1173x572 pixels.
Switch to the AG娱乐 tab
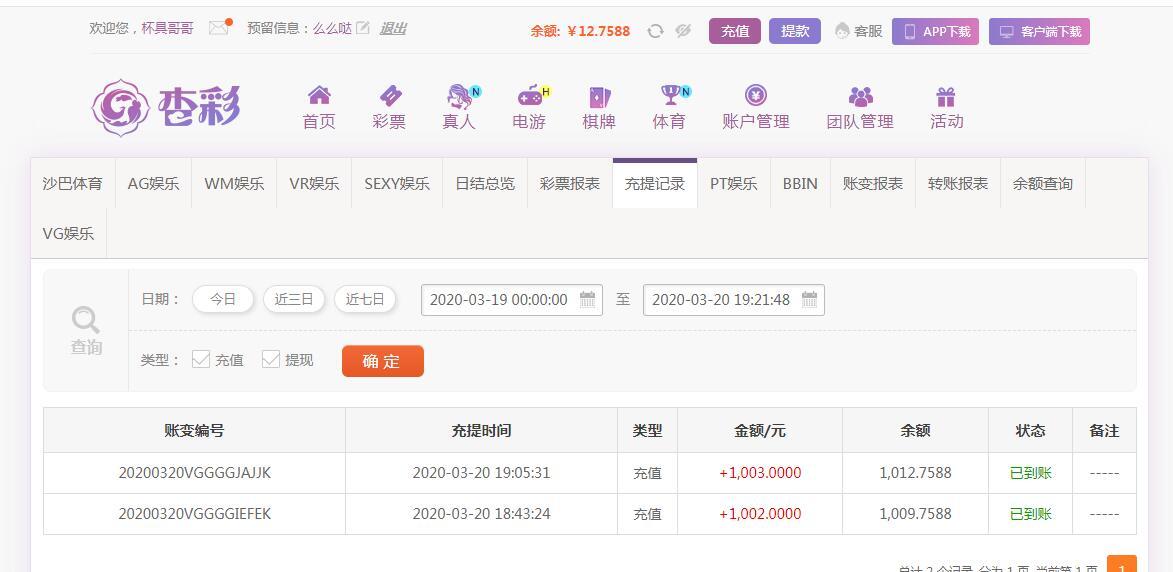153,183
